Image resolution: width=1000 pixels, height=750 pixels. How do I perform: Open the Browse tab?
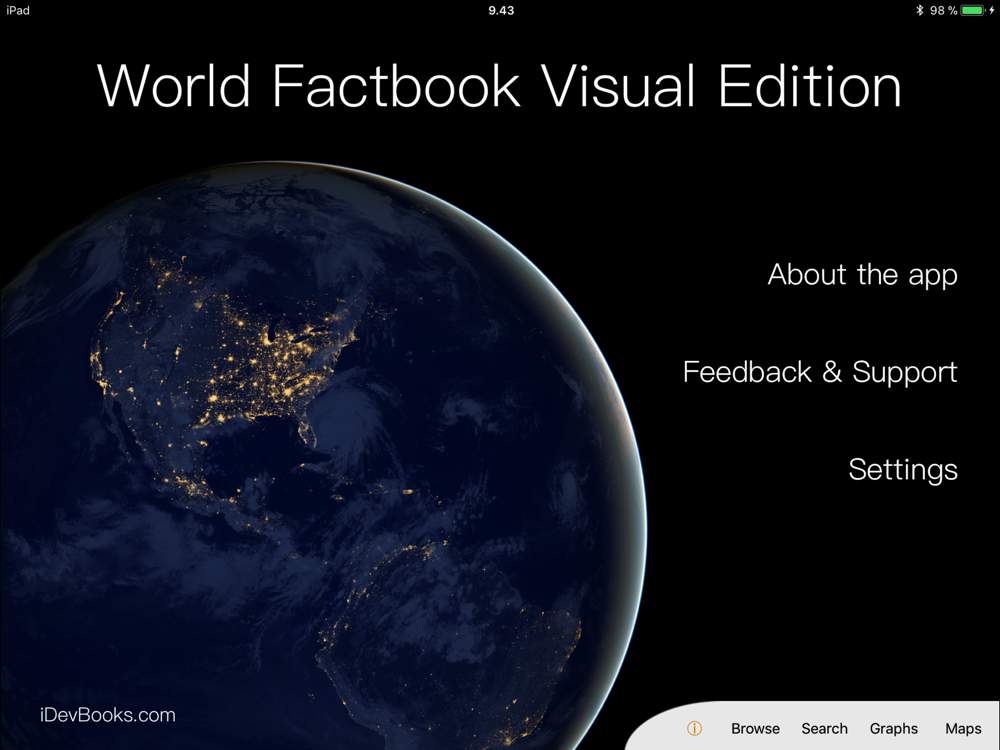[755, 728]
